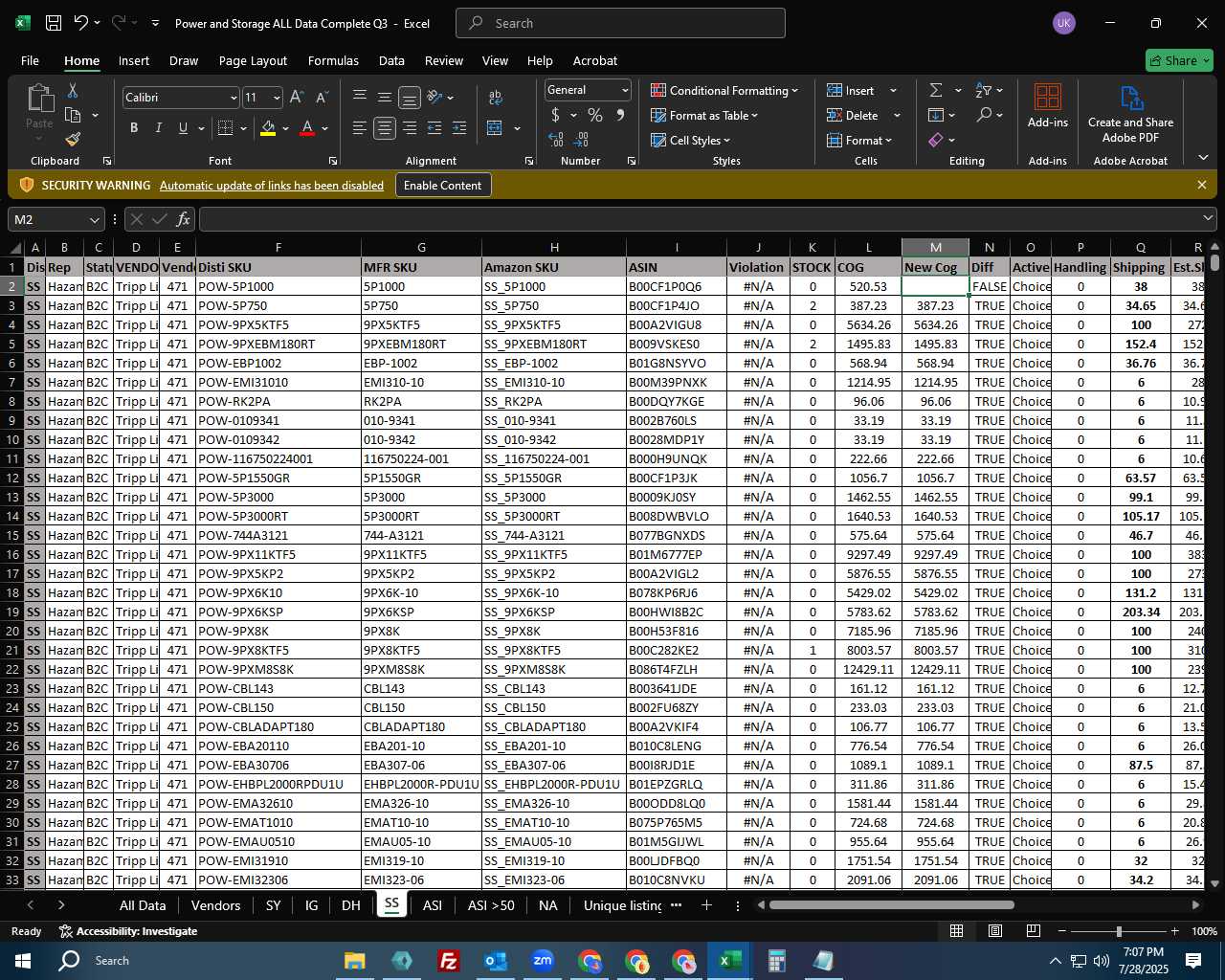The image size is (1225, 980).
Task: Switch to the Vendors sheet tab
Action: tap(216, 905)
